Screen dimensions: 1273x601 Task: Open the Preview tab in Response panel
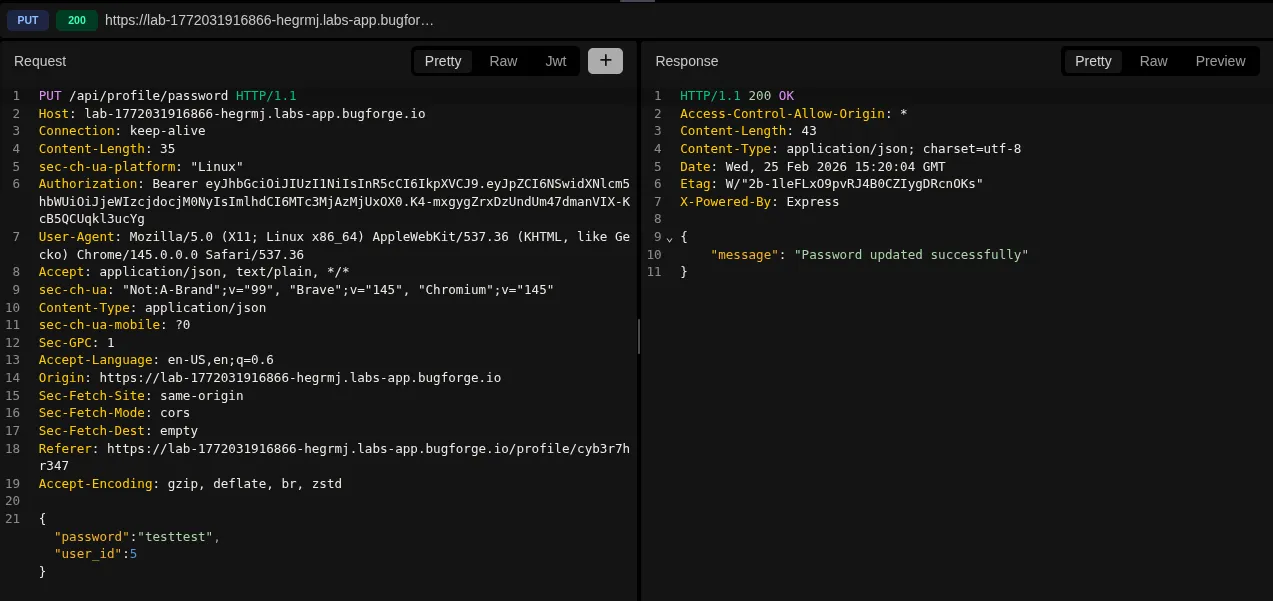tap(1220, 61)
